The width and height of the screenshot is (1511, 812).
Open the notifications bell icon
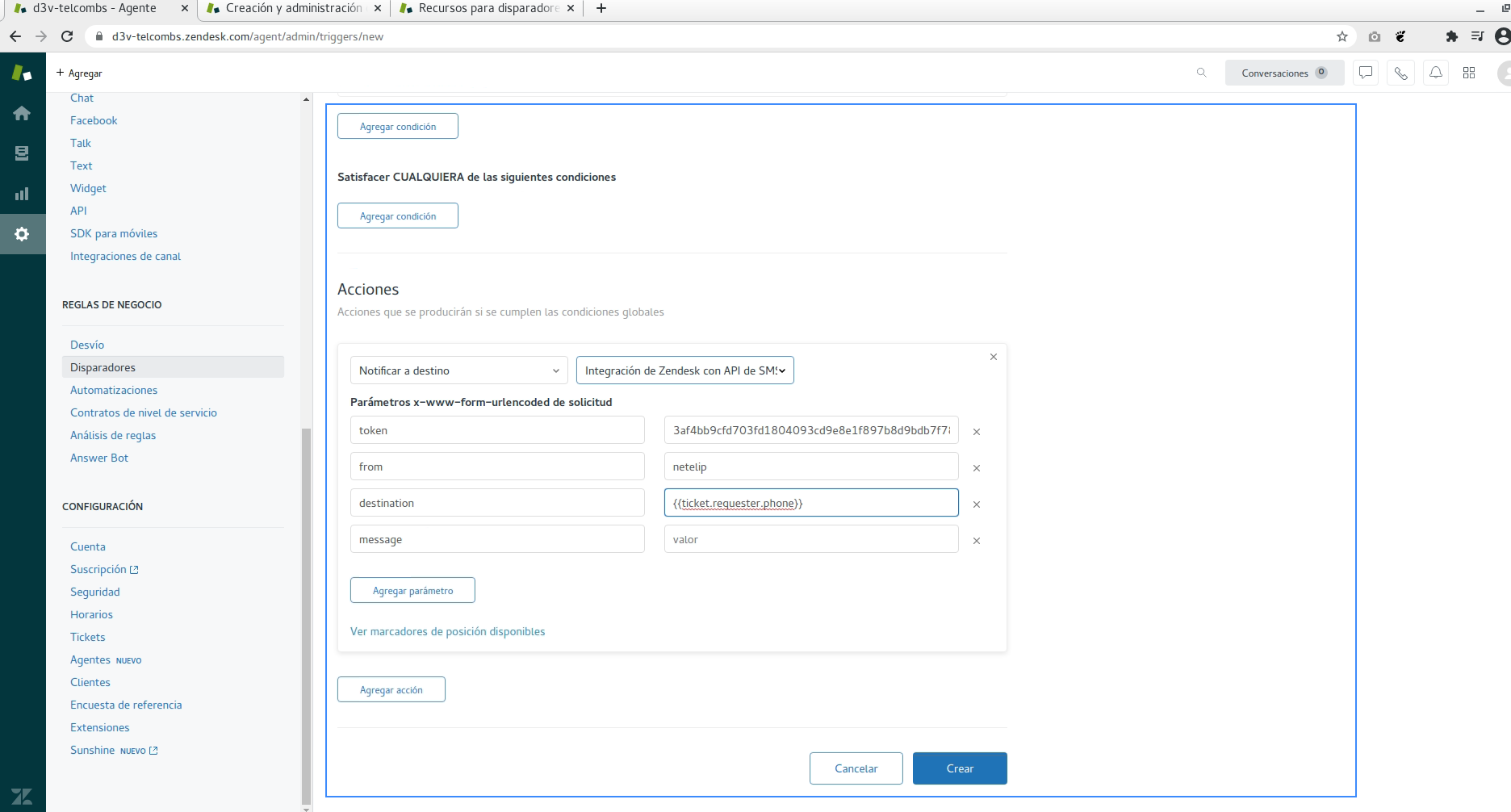1436,73
